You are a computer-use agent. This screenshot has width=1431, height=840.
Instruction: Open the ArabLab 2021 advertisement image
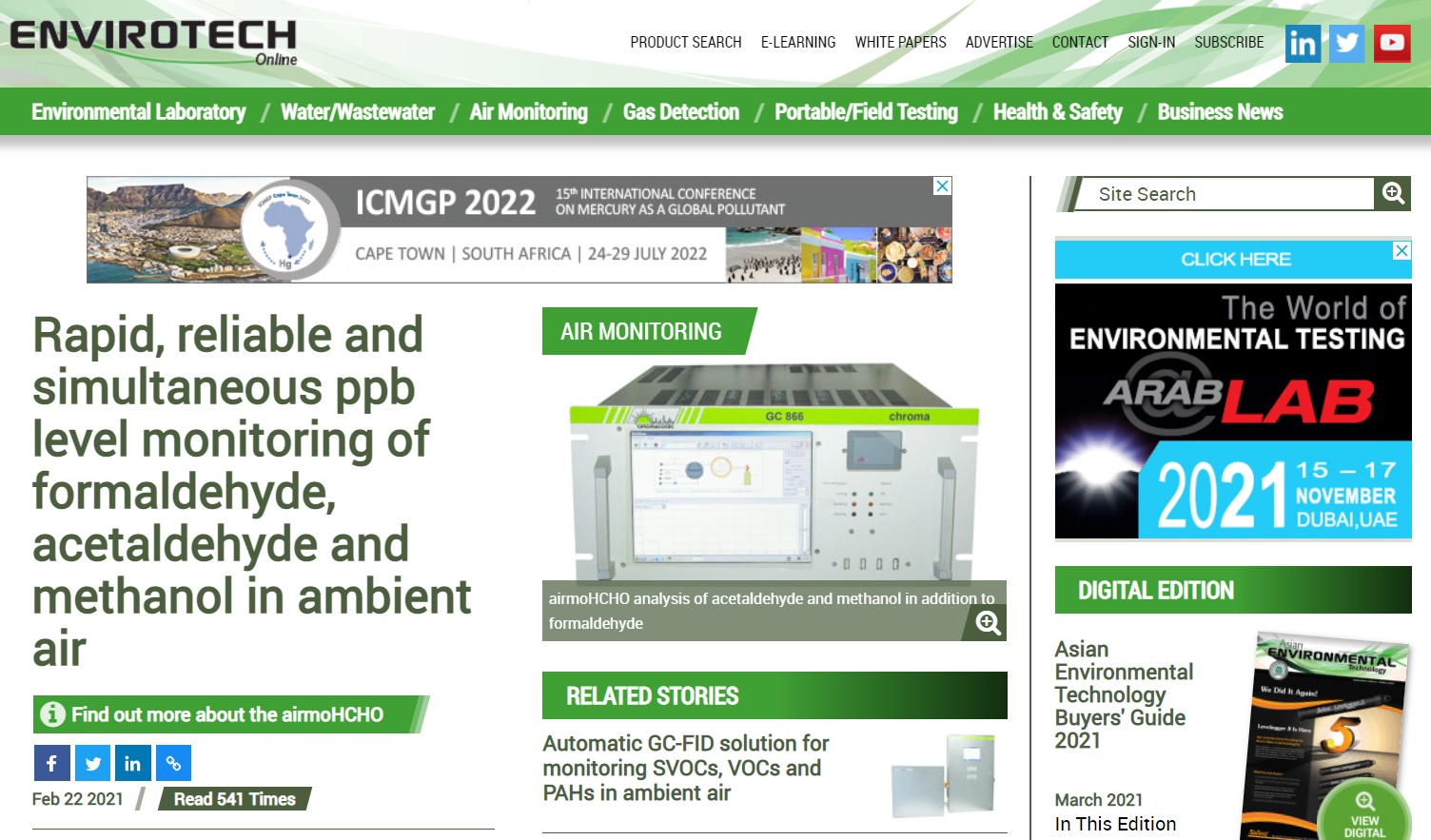(1233, 411)
